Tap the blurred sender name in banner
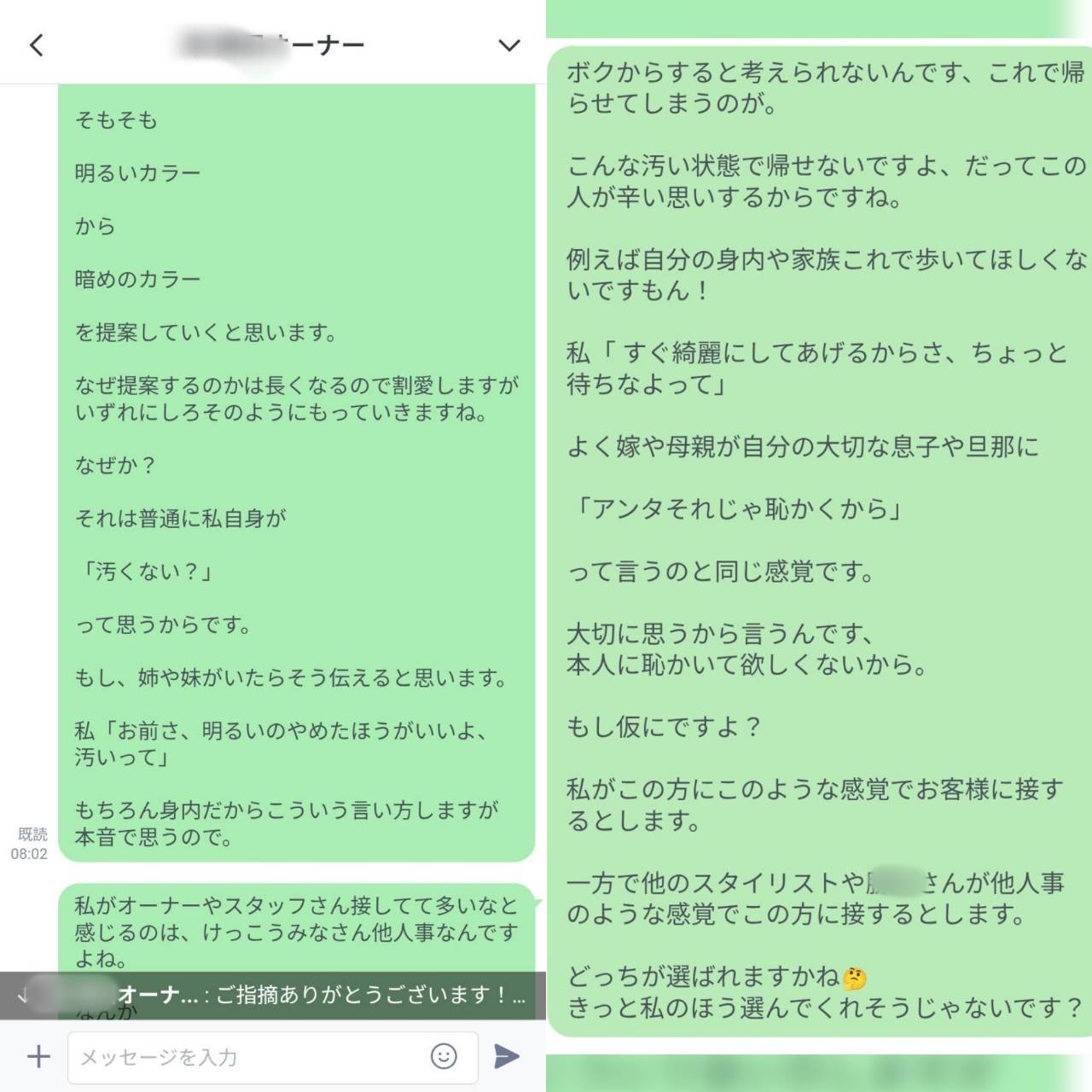Image resolution: width=1092 pixels, height=1092 pixels. pyautogui.click(x=75, y=994)
